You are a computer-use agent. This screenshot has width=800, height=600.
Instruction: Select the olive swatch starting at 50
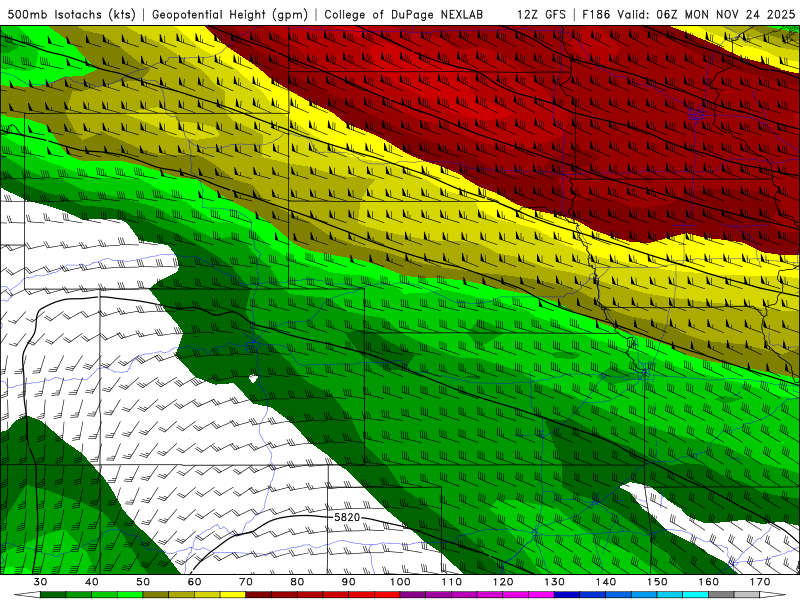(156, 595)
